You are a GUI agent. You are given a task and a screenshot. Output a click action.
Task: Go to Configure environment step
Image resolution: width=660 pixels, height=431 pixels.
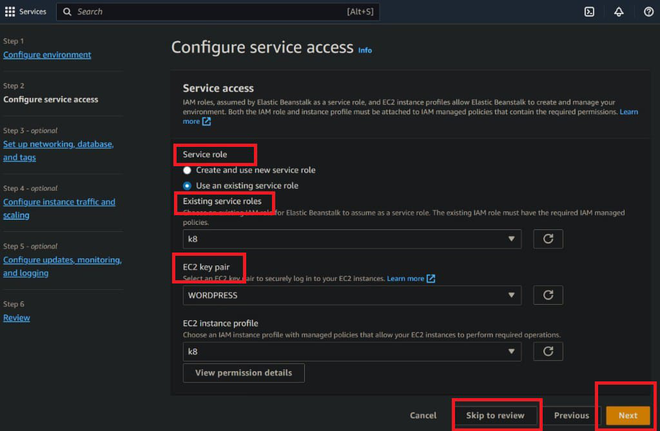pyautogui.click(x=47, y=55)
